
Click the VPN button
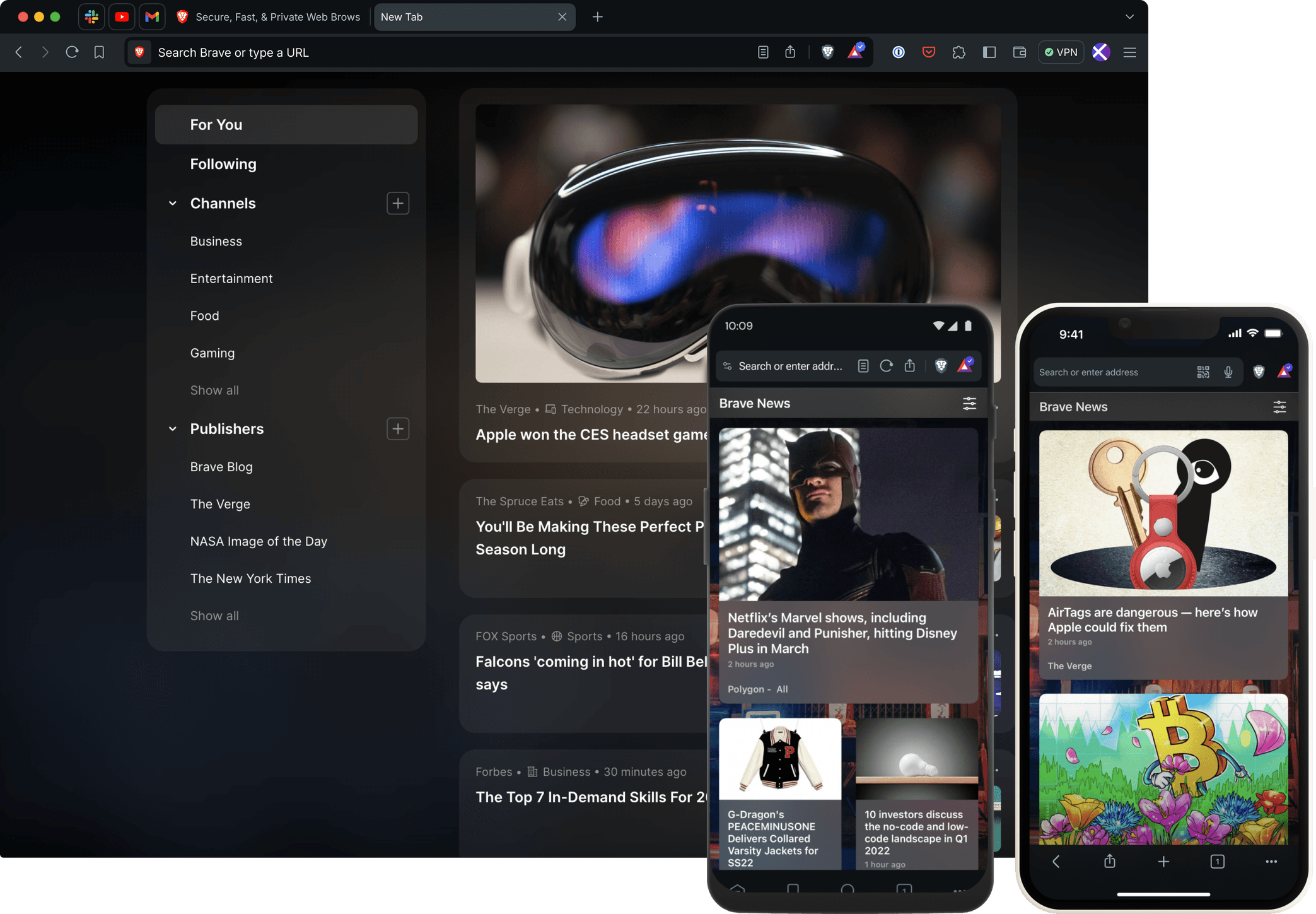click(x=1061, y=52)
